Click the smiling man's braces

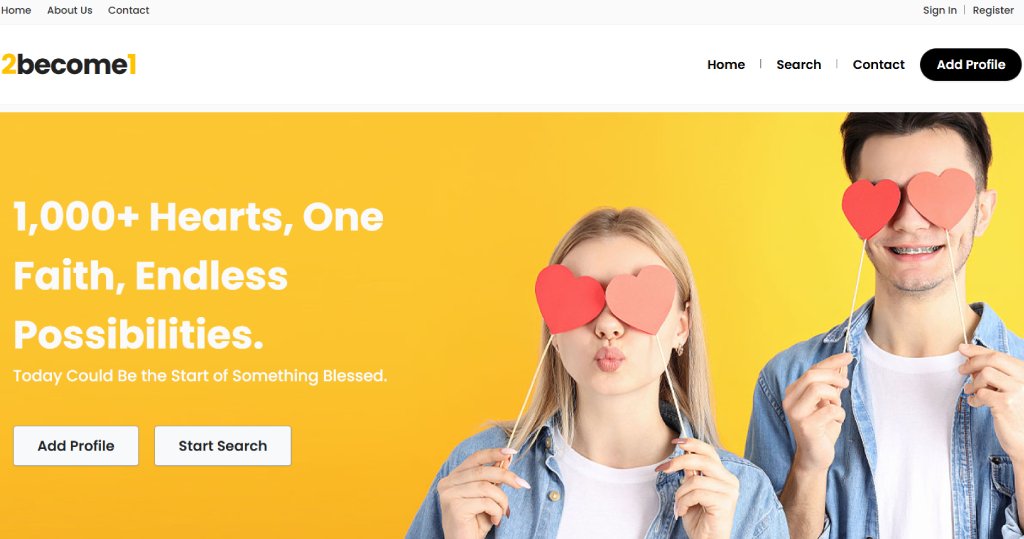coord(918,250)
